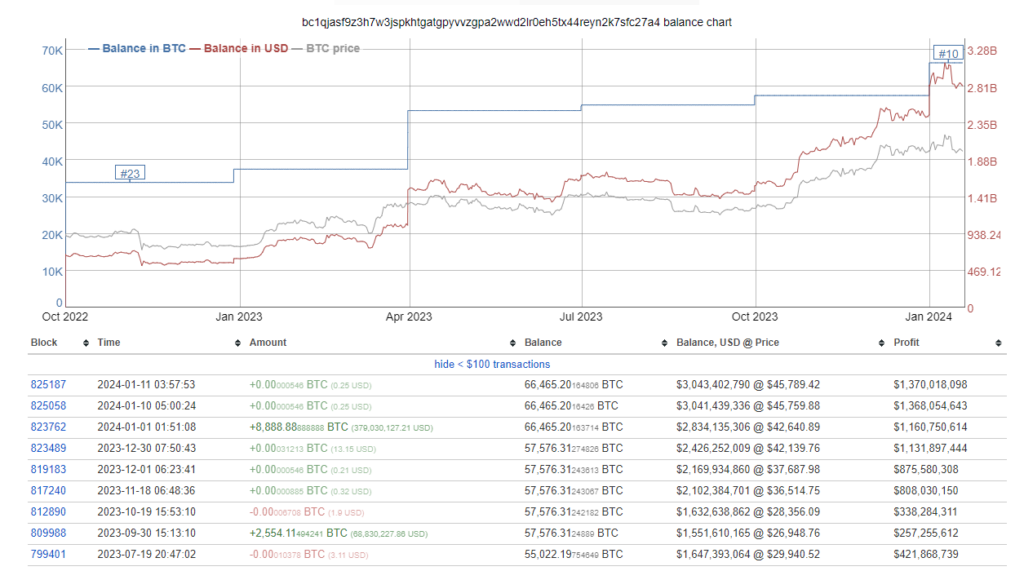The image size is (1024, 571).
Task: Click the #23 rank marker on chart
Action: (130, 173)
